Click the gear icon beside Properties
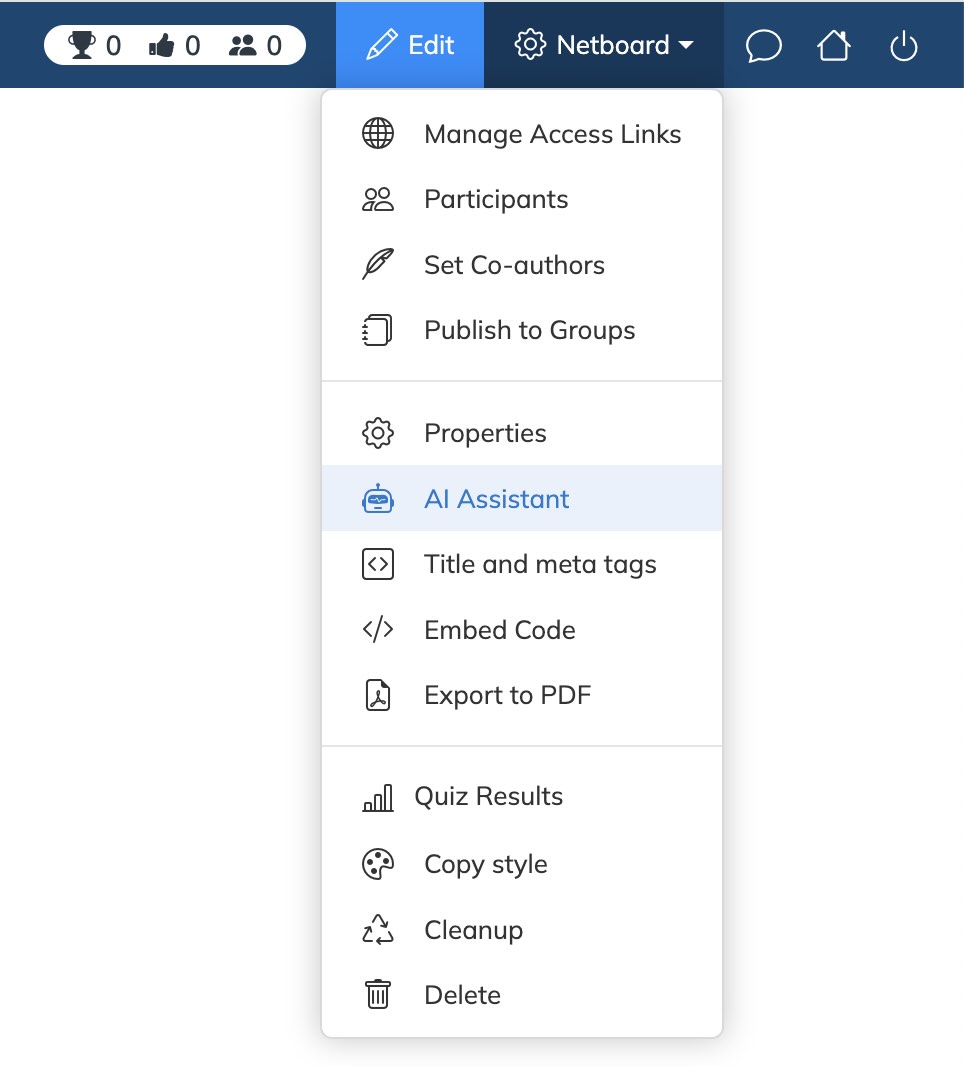Viewport: 964px width, 1066px height. (378, 433)
